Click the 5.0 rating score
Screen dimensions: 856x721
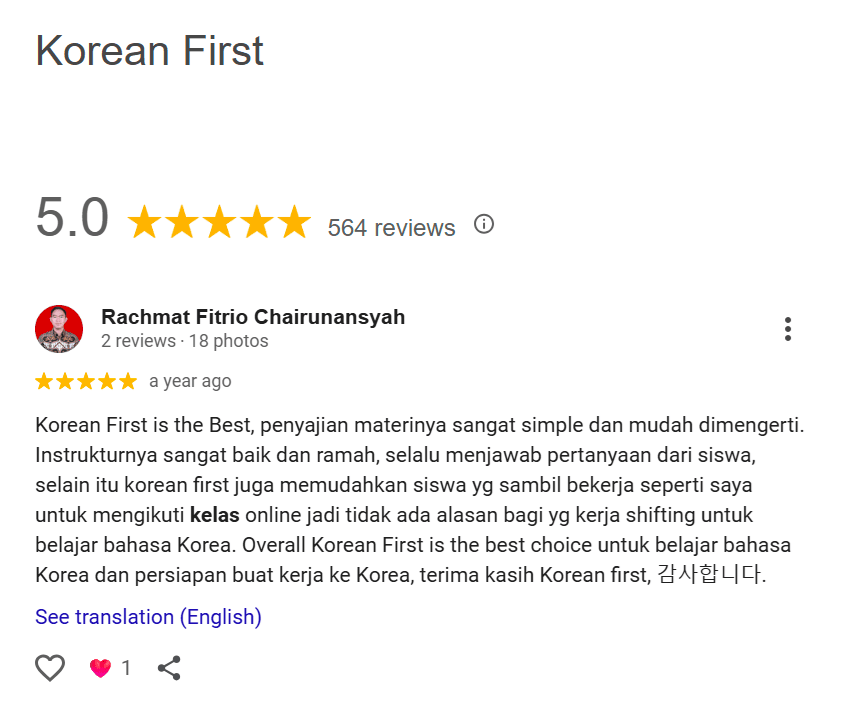click(x=72, y=218)
